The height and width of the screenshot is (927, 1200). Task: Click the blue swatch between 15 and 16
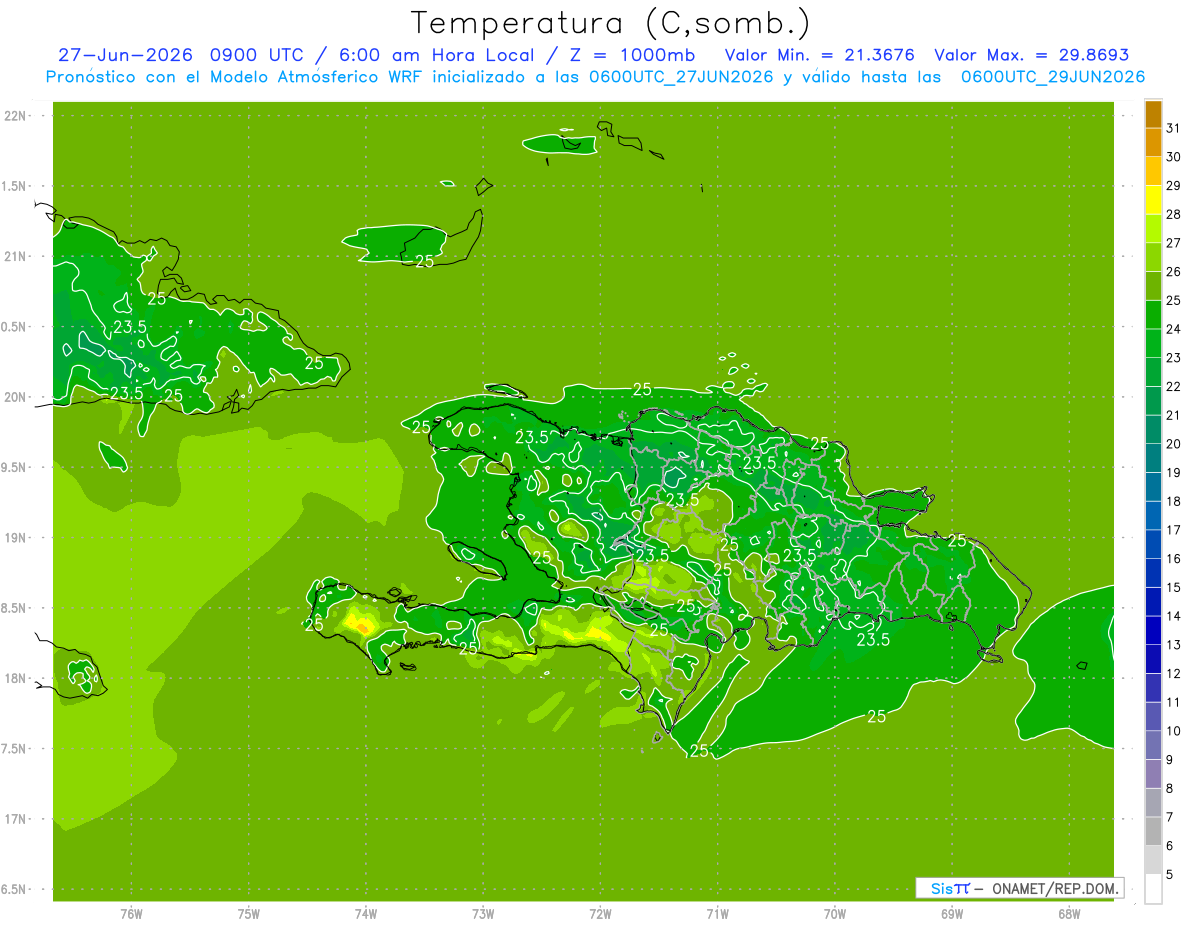click(1153, 573)
